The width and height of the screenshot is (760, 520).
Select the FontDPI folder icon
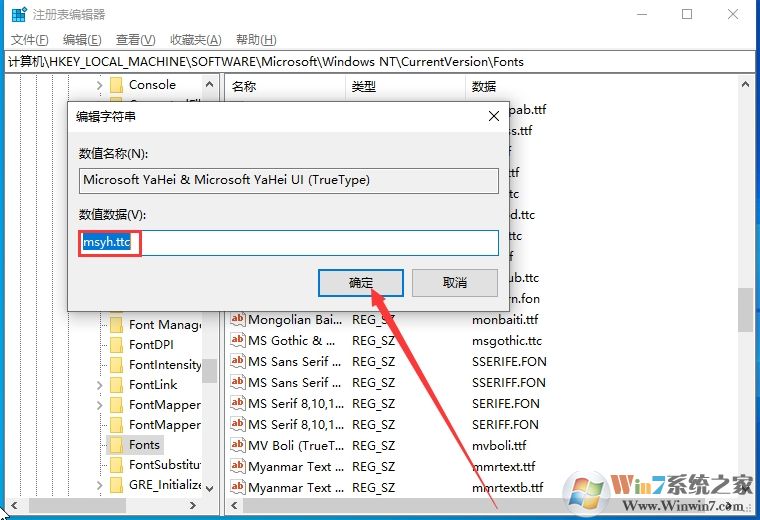(116, 345)
